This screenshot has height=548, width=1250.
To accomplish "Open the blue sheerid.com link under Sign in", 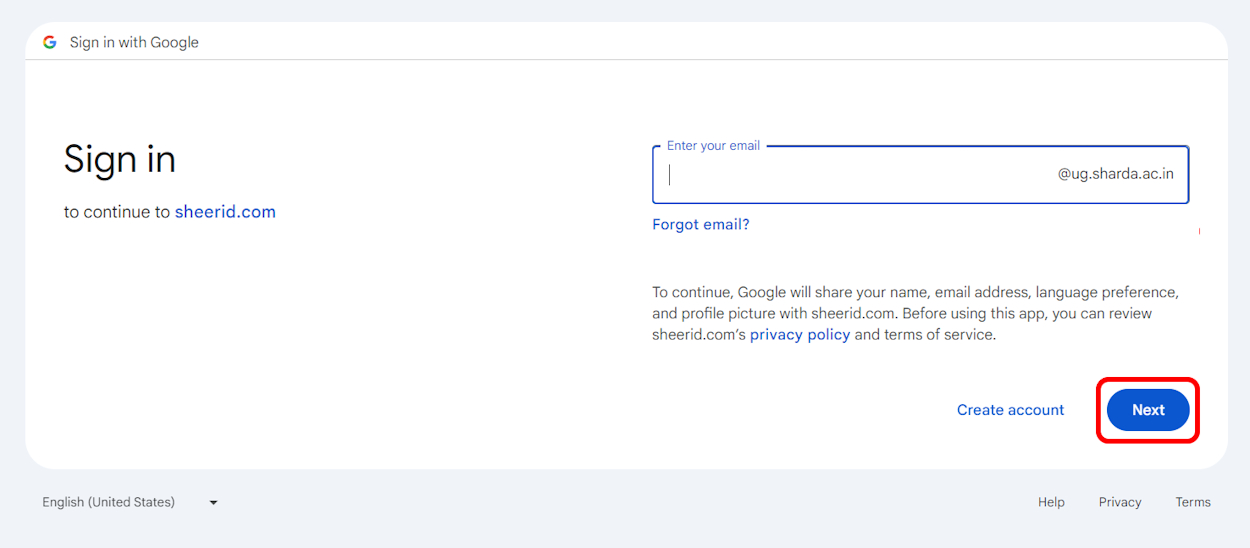I will pyautogui.click(x=225, y=212).
